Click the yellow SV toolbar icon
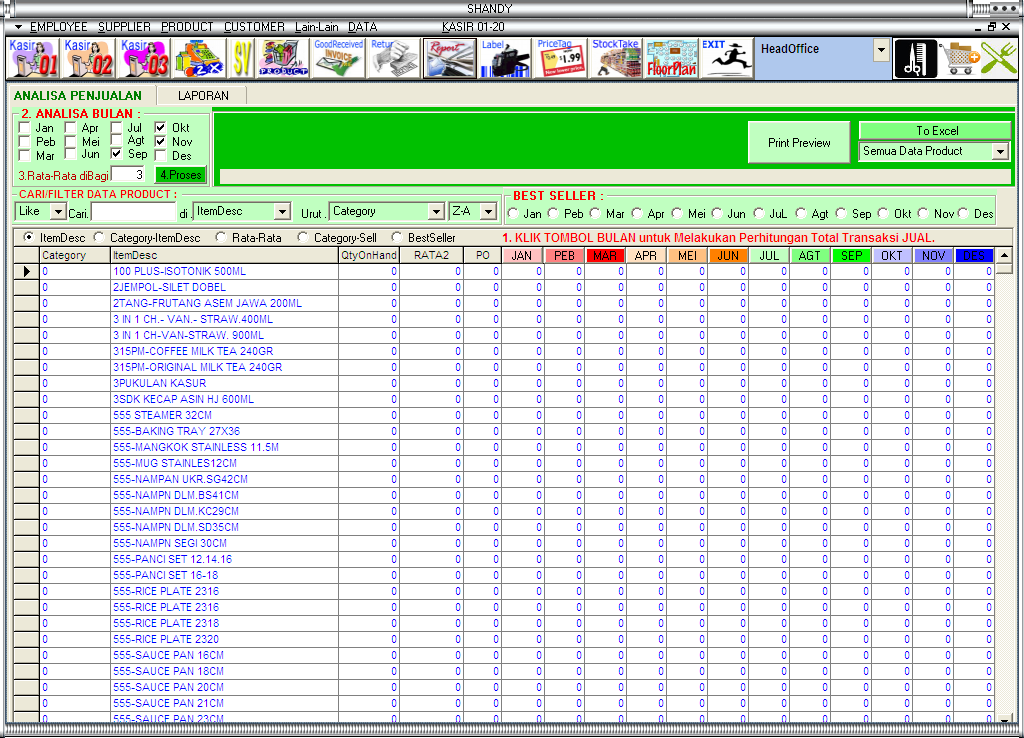1024x738 pixels. pos(242,58)
